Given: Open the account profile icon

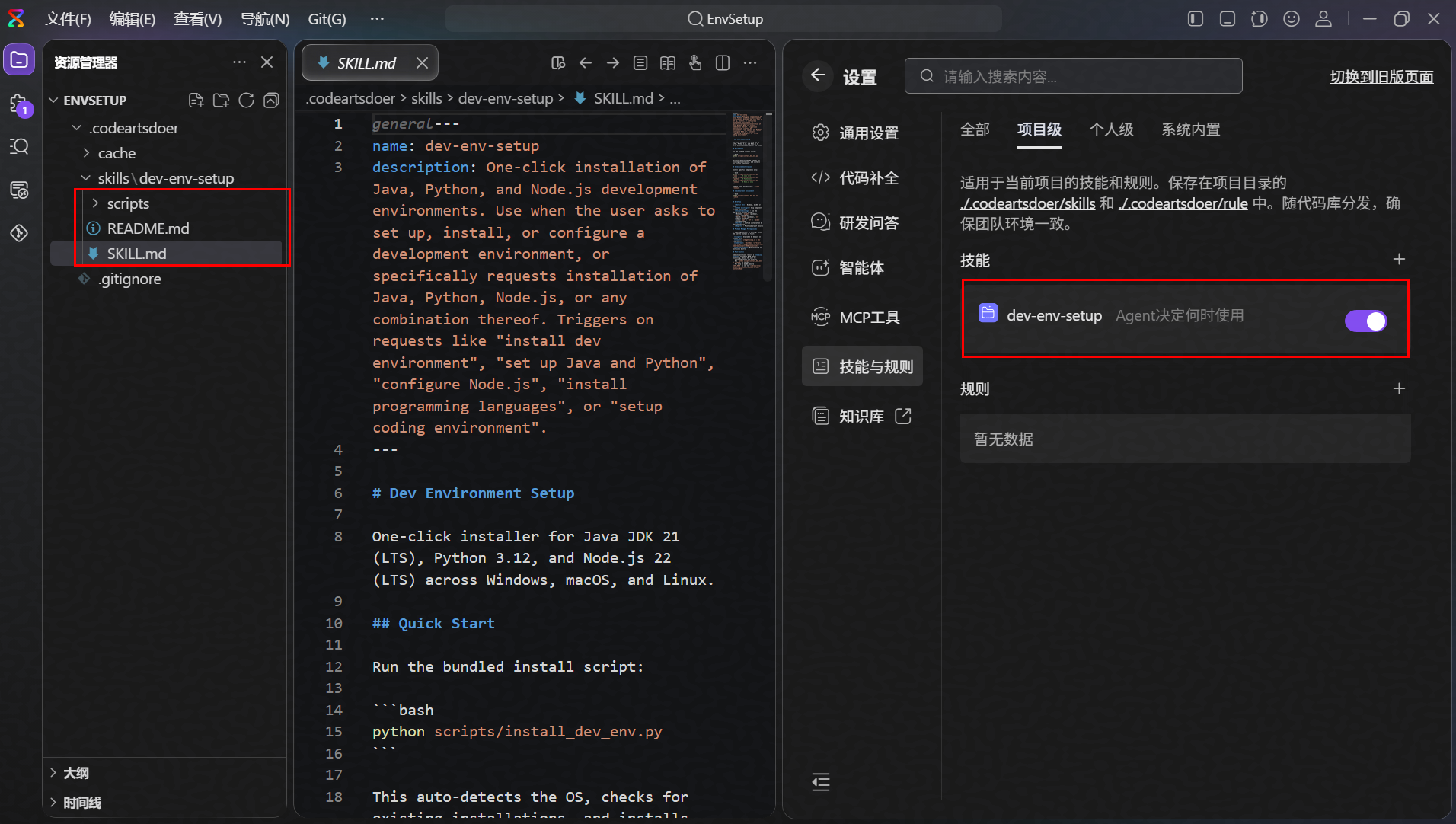Looking at the screenshot, I should pyautogui.click(x=1323, y=19).
